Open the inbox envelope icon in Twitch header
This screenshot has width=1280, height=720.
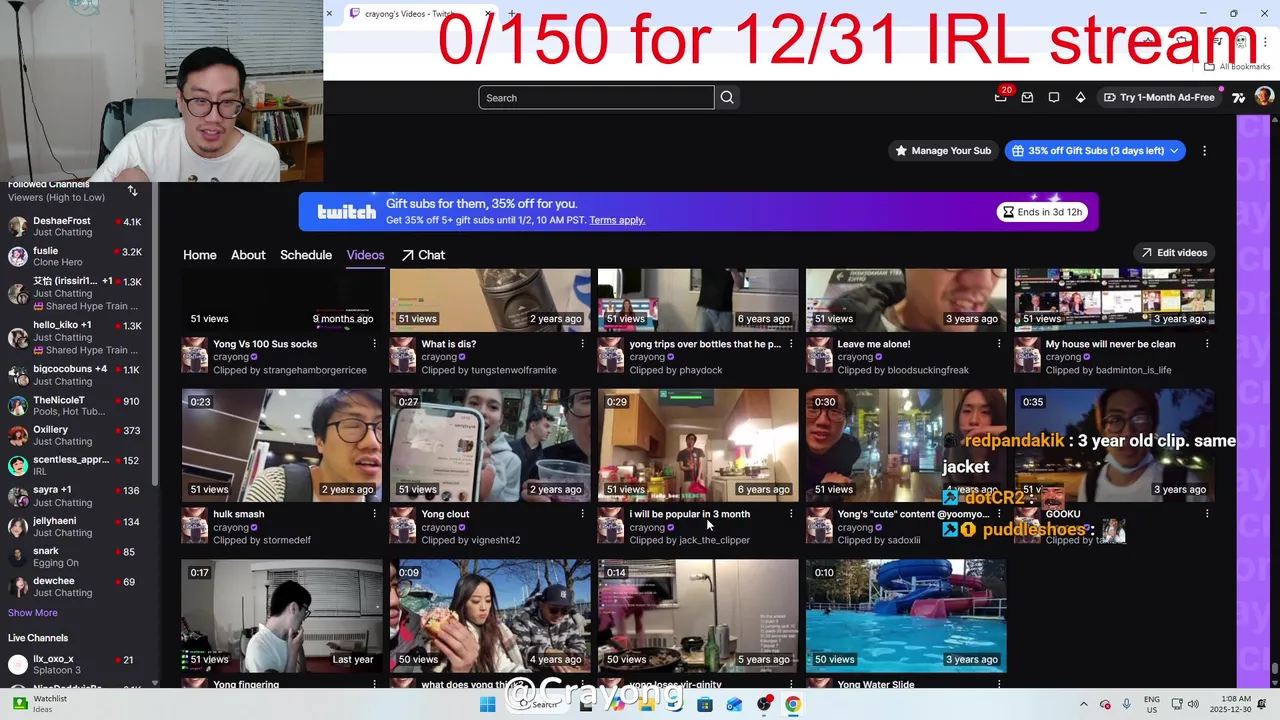tap(1027, 97)
